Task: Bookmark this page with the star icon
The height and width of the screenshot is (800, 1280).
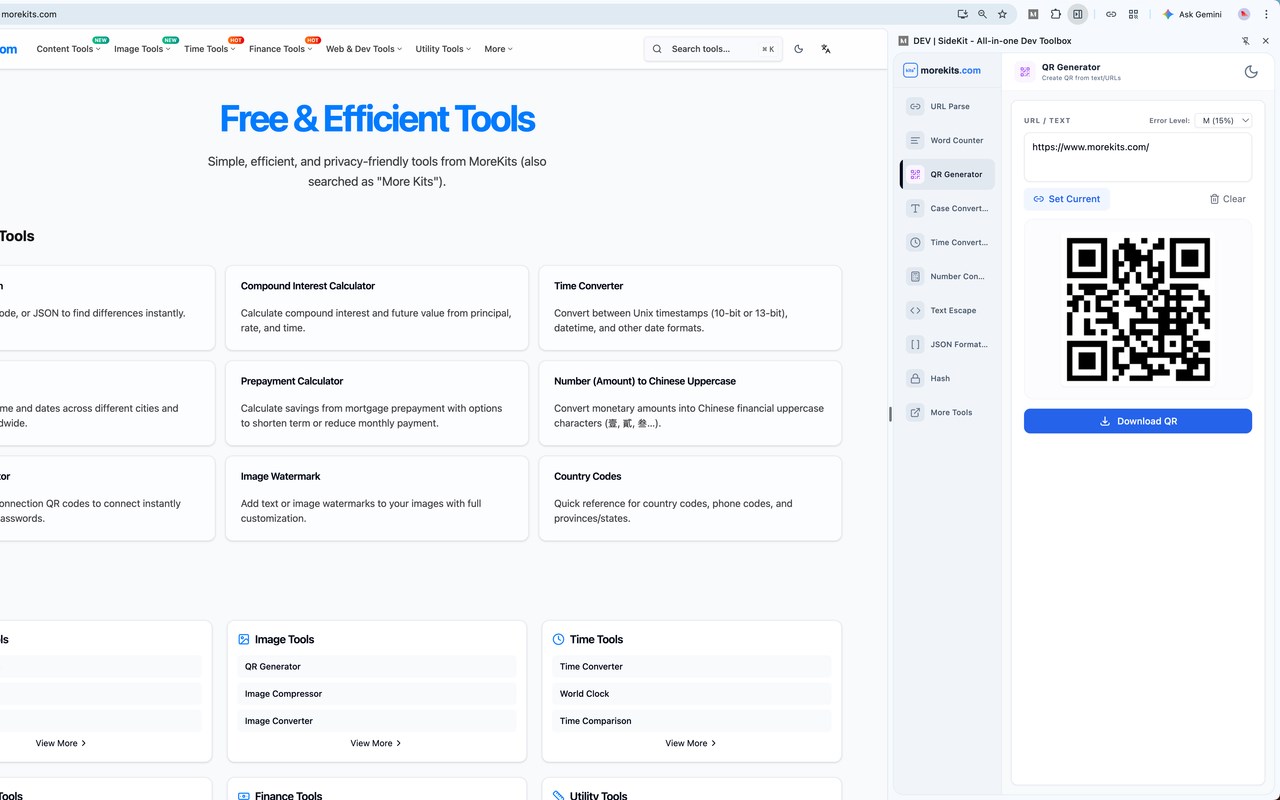Action: [1002, 14]
